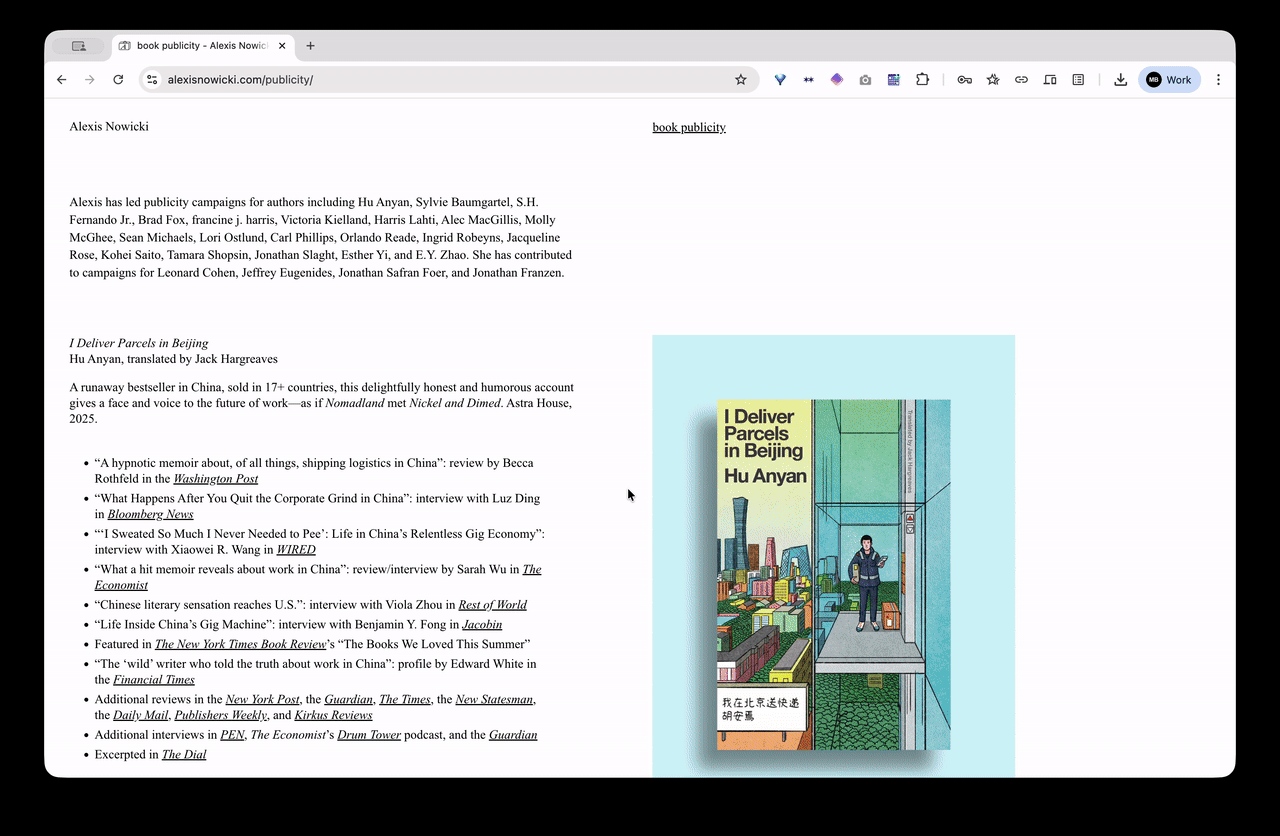Open the site information icon in address bar

[x=151, y=79]
